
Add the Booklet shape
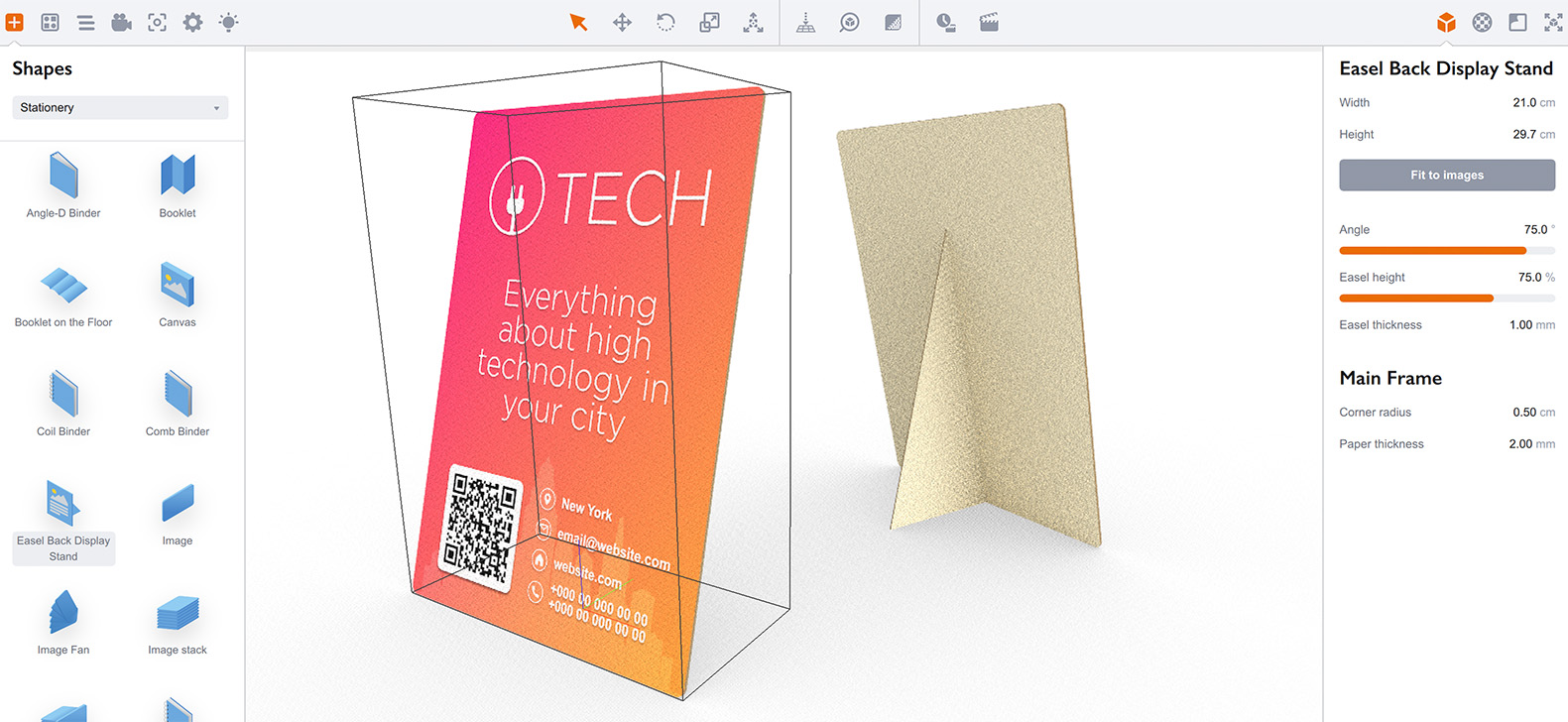[x=178, y=184]
